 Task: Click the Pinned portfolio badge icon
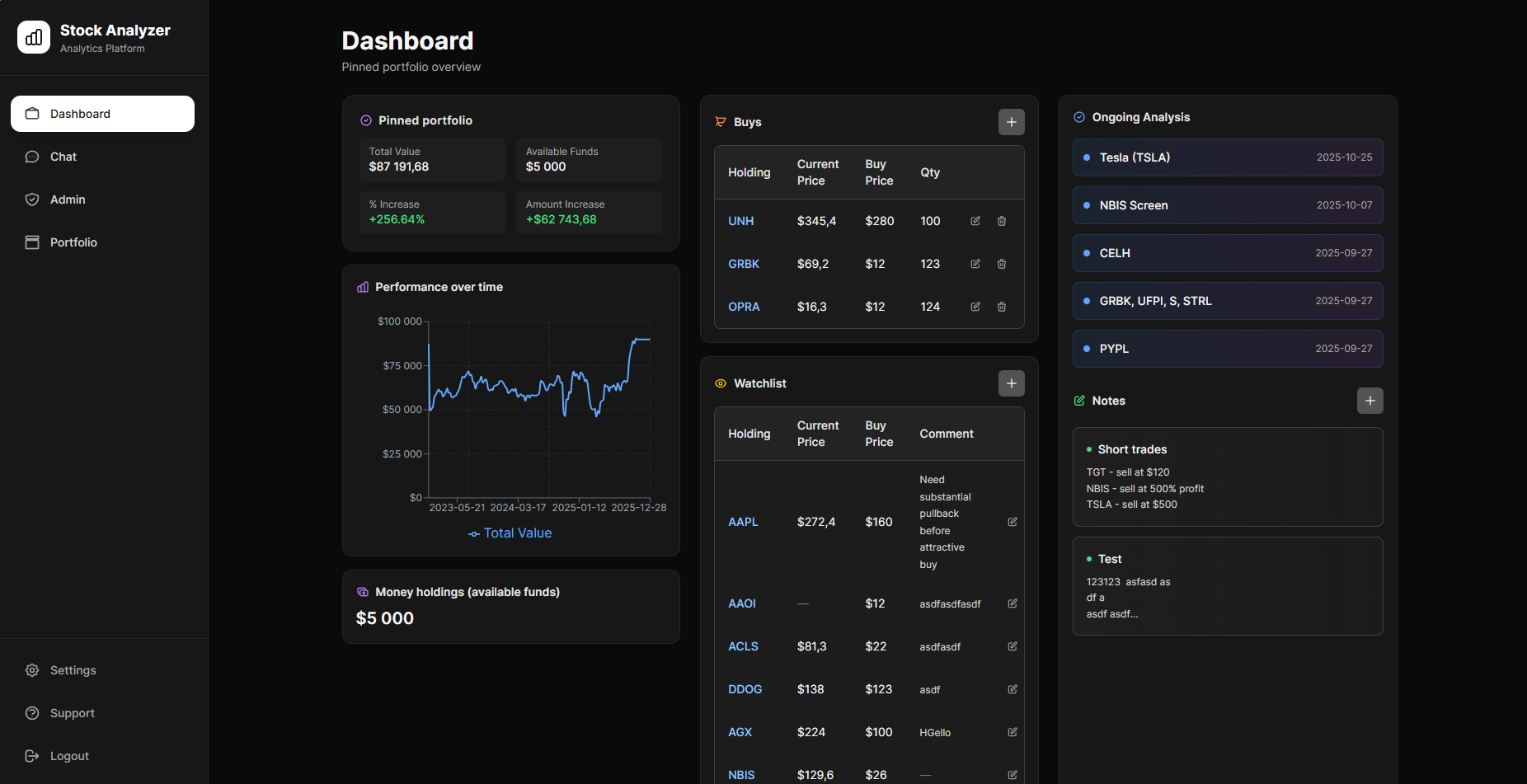tap(365, 120)
